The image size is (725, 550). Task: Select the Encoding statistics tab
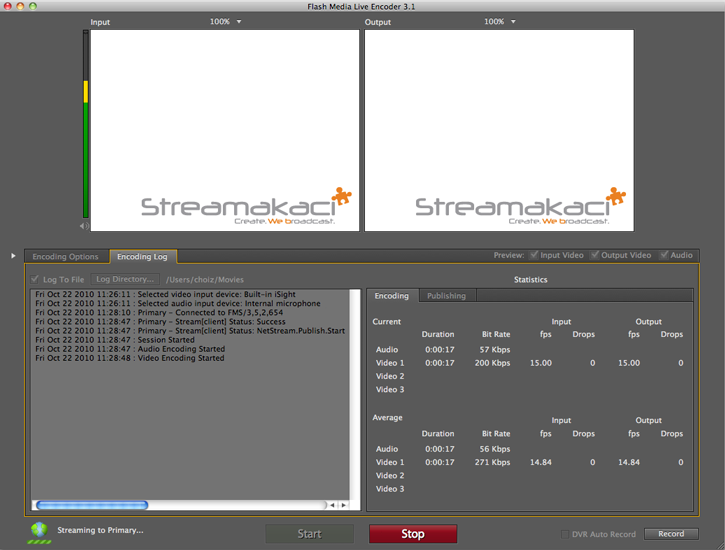[392, 296]
